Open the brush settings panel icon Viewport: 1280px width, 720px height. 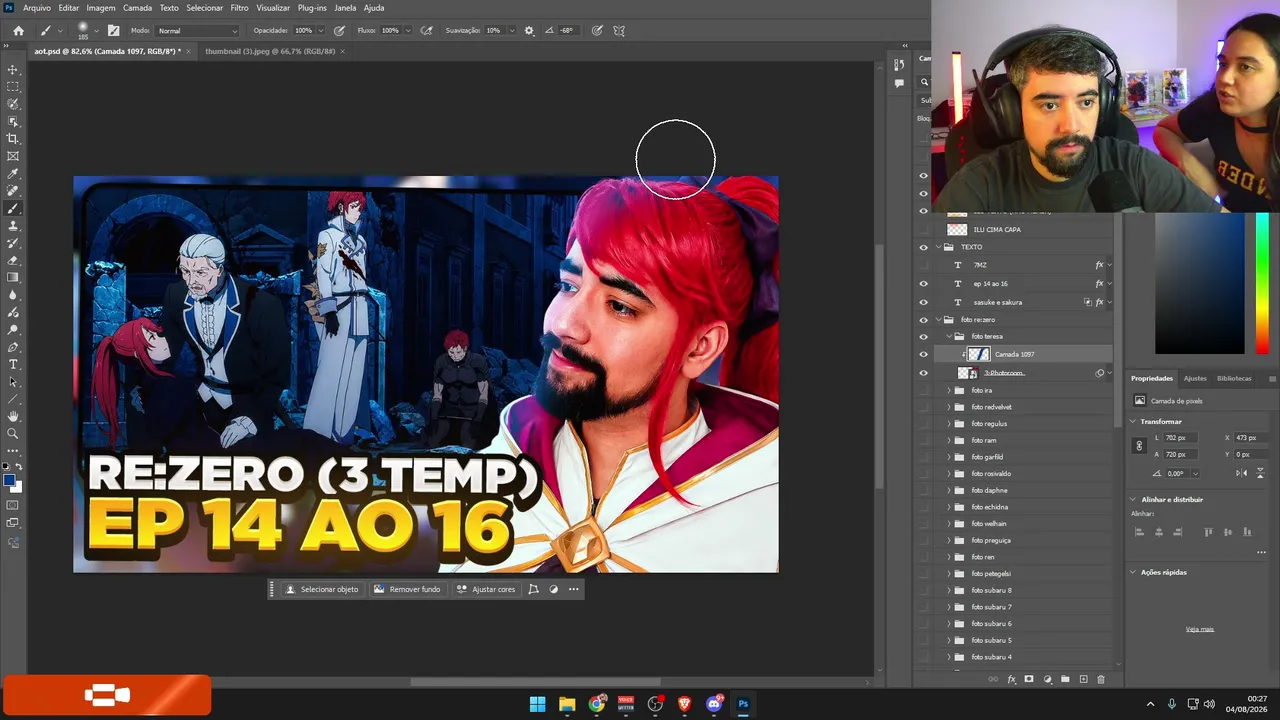point(113,31)
